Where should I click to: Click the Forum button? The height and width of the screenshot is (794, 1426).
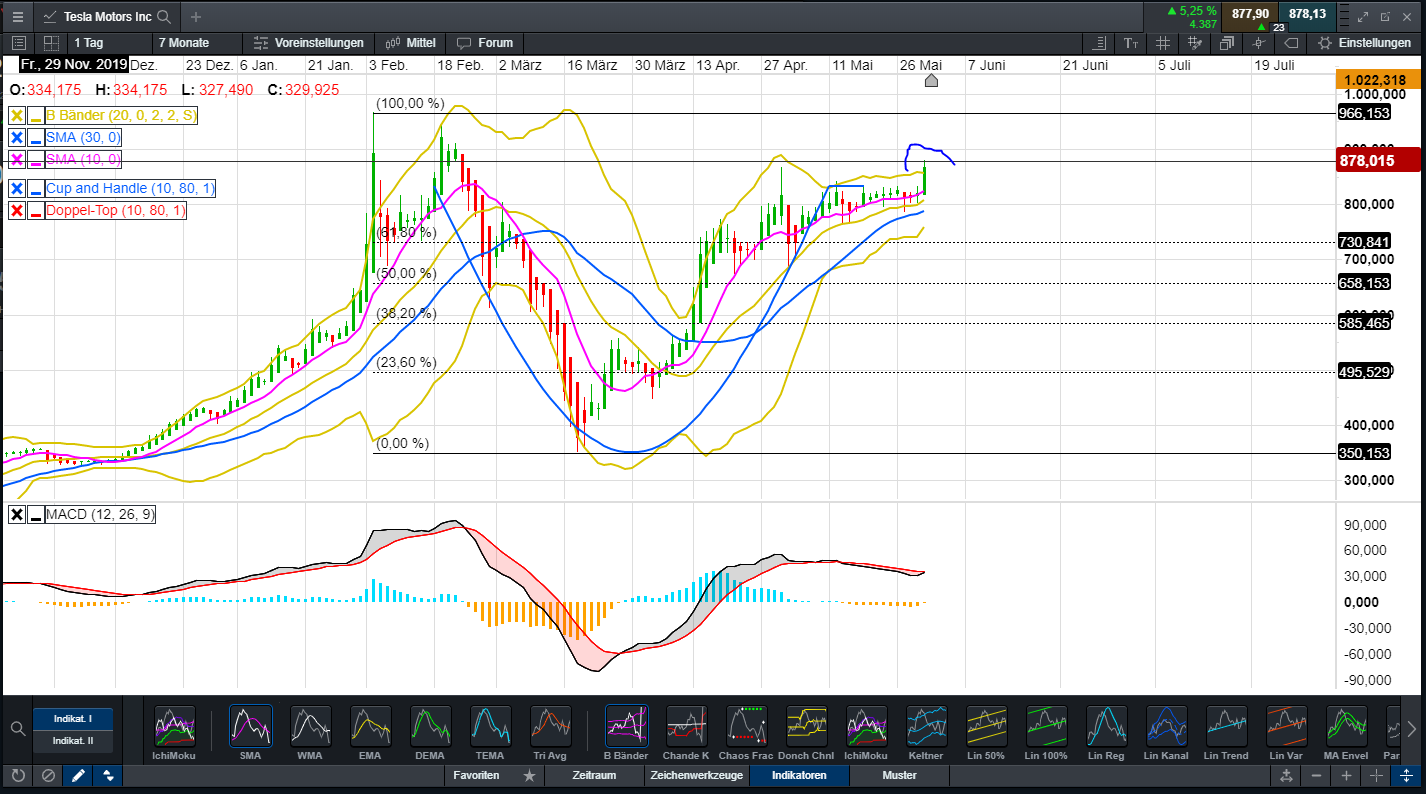point(485,43)
